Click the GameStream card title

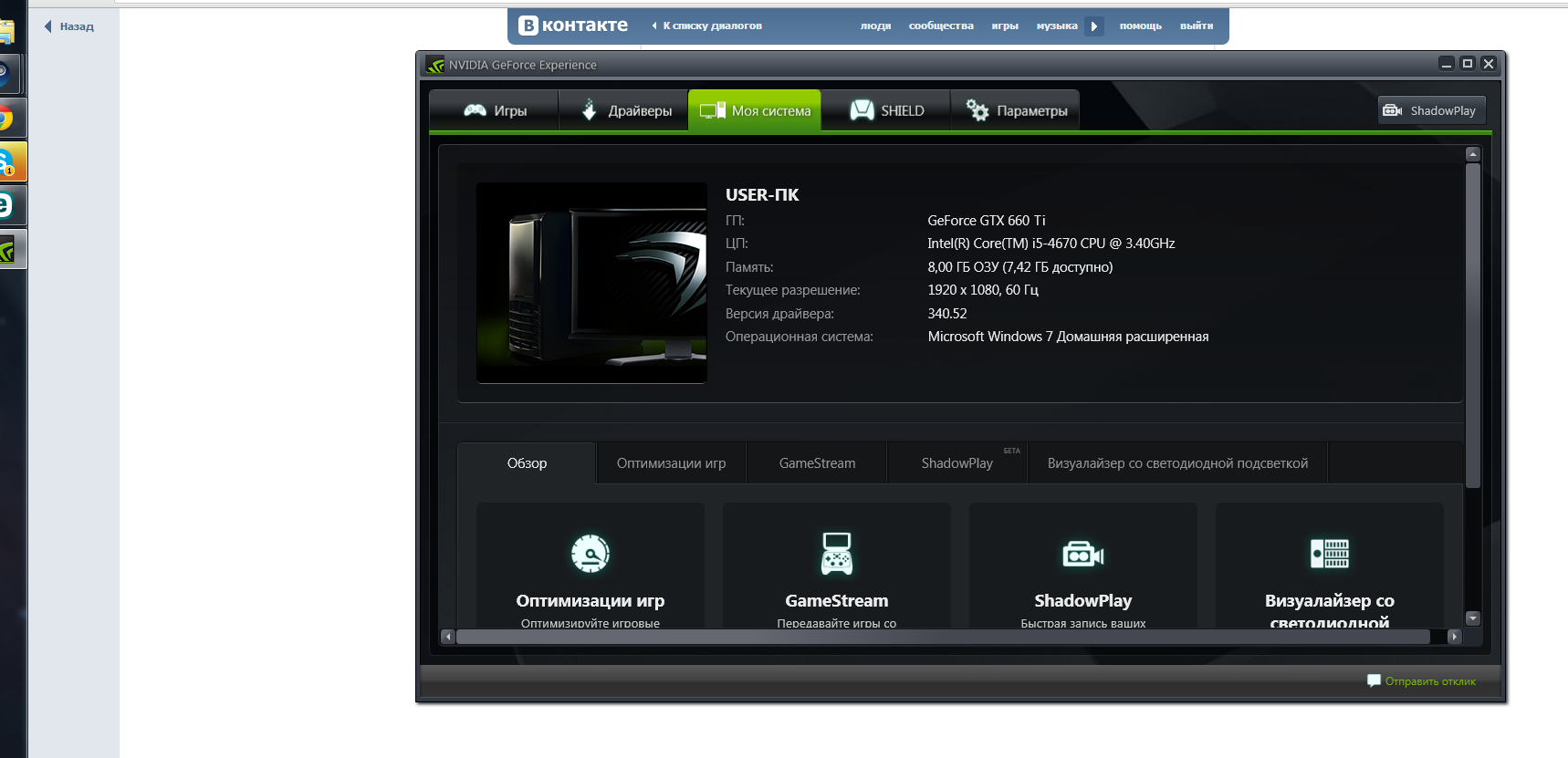(837, 601)
